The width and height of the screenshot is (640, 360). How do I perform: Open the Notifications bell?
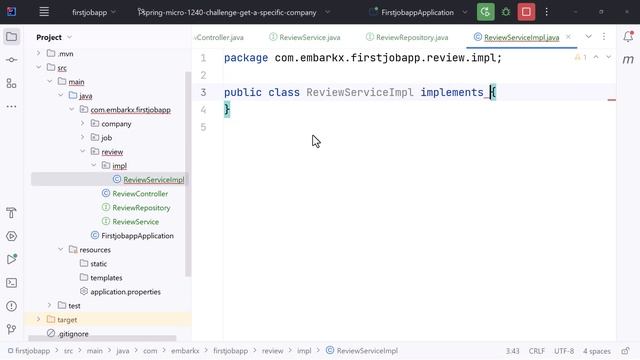628,37
